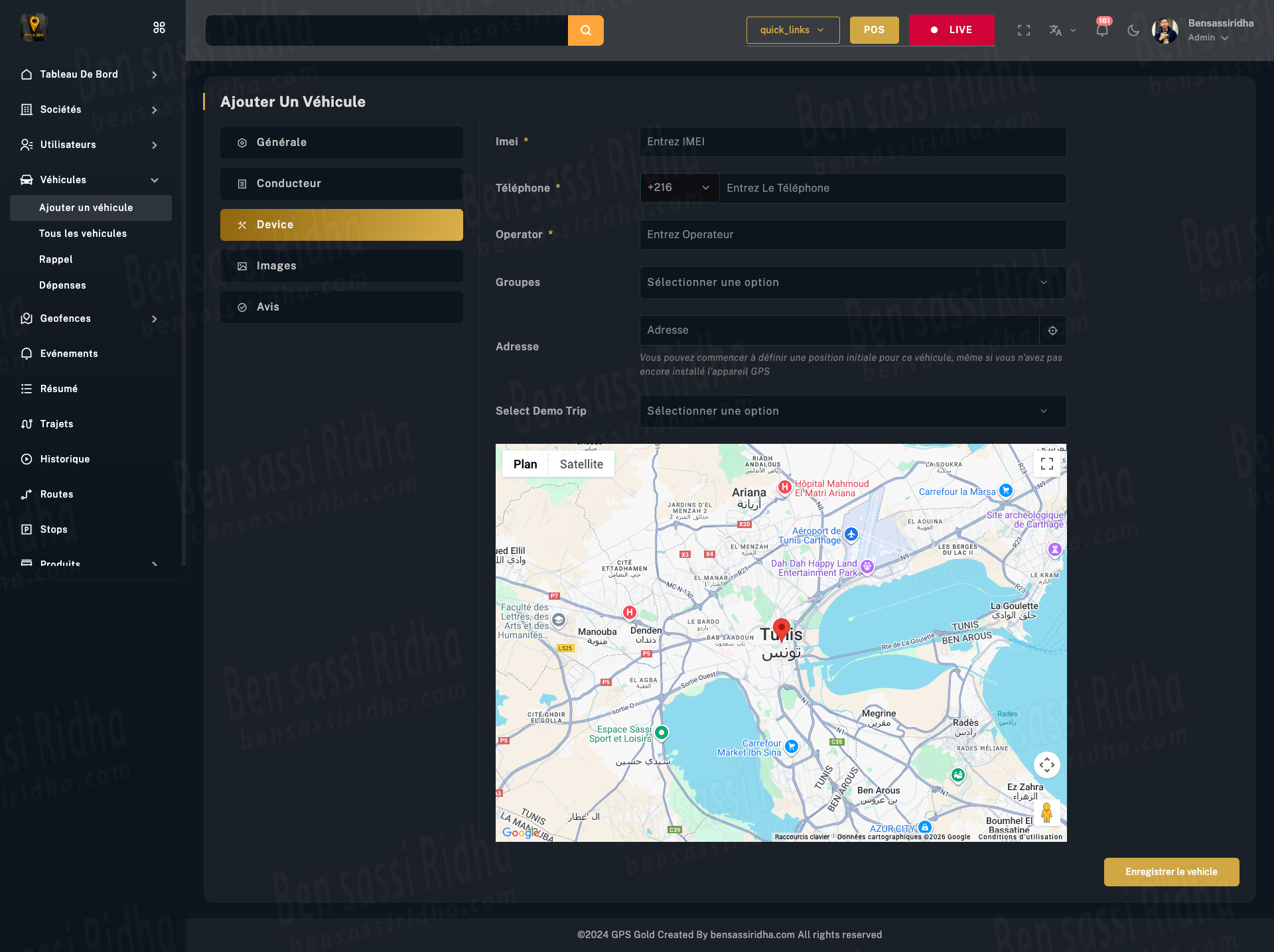Switch to the Conducteur tab
The image size is (1274, 952).
(341, 184)
